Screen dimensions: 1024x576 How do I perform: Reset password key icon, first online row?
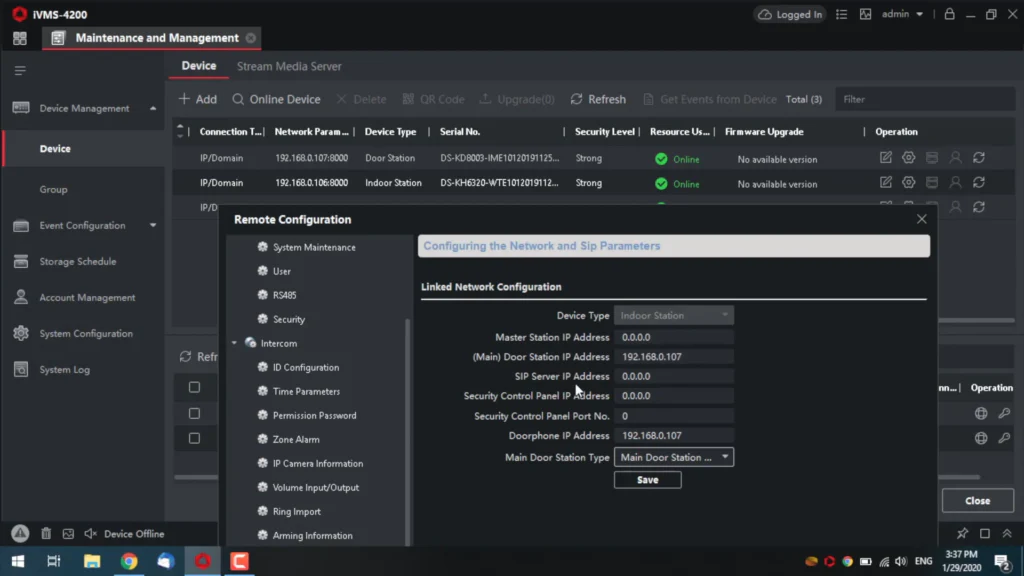pos(1004,413)
